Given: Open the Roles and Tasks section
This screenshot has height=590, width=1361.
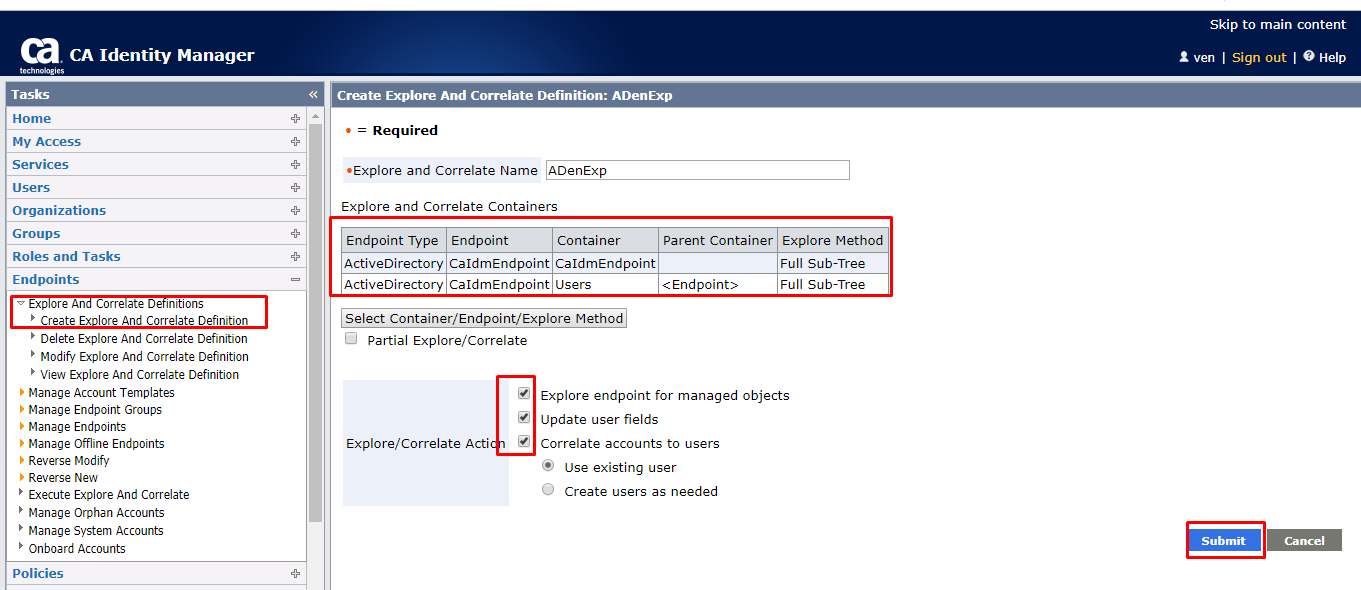Looking at the screenshot, I should tap(66, 256).
